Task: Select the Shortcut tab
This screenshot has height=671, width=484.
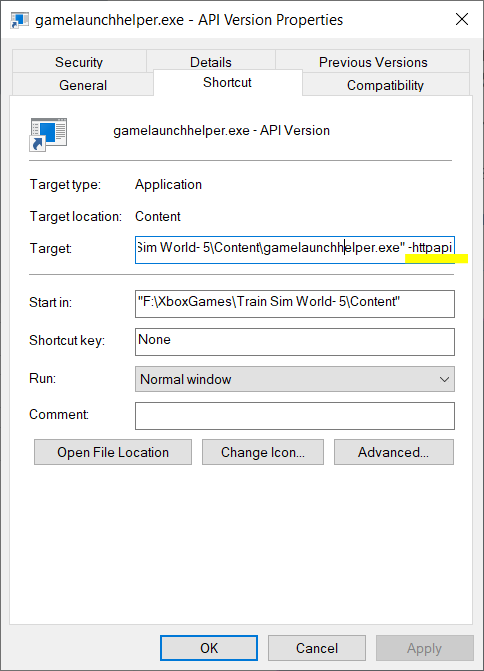Action: 227,82
